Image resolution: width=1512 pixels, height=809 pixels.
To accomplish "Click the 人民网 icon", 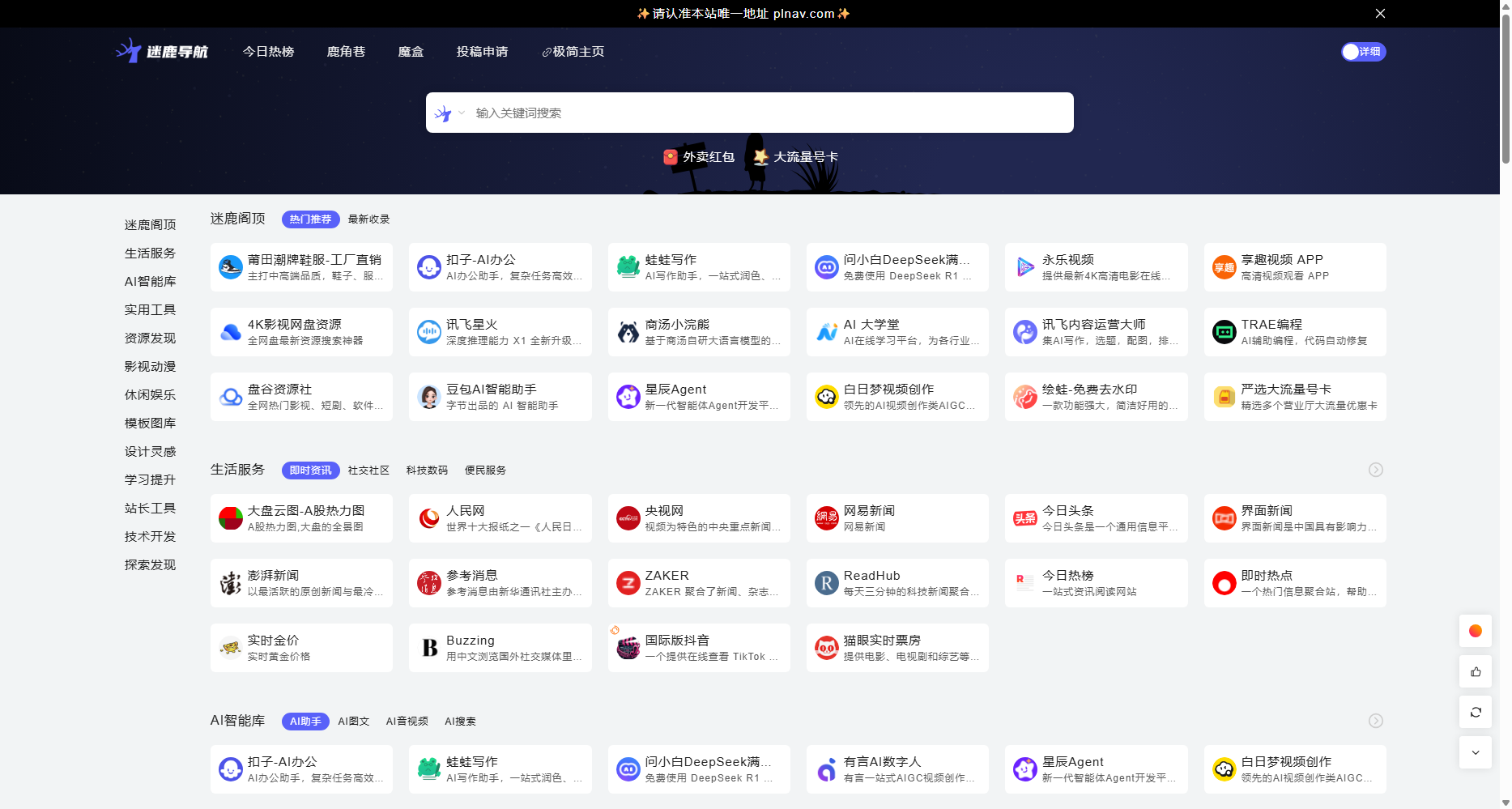I will click(x=429, y=518).
